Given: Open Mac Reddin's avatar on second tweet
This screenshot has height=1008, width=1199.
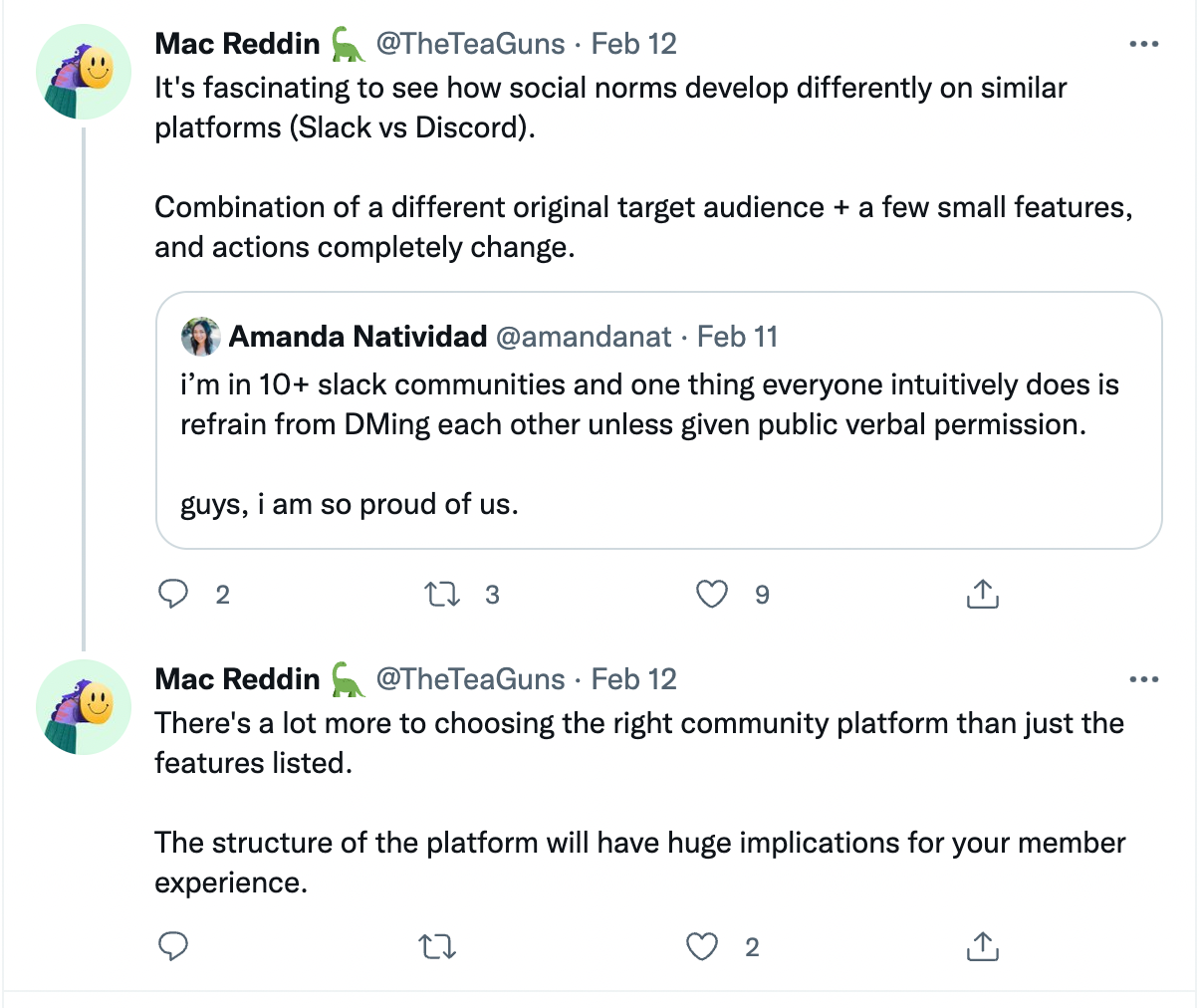Looking at the screenshot, I should pos(84,707).
